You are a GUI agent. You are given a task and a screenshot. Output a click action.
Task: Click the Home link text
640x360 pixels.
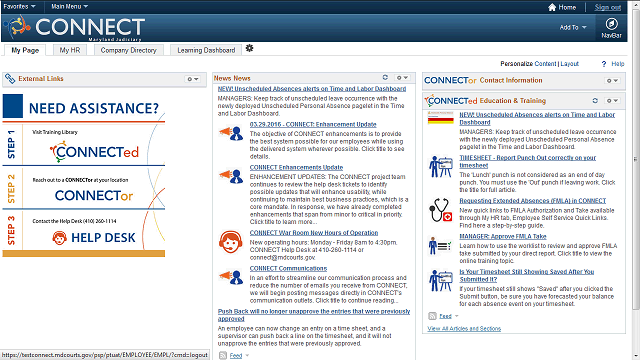coord(567,7)
